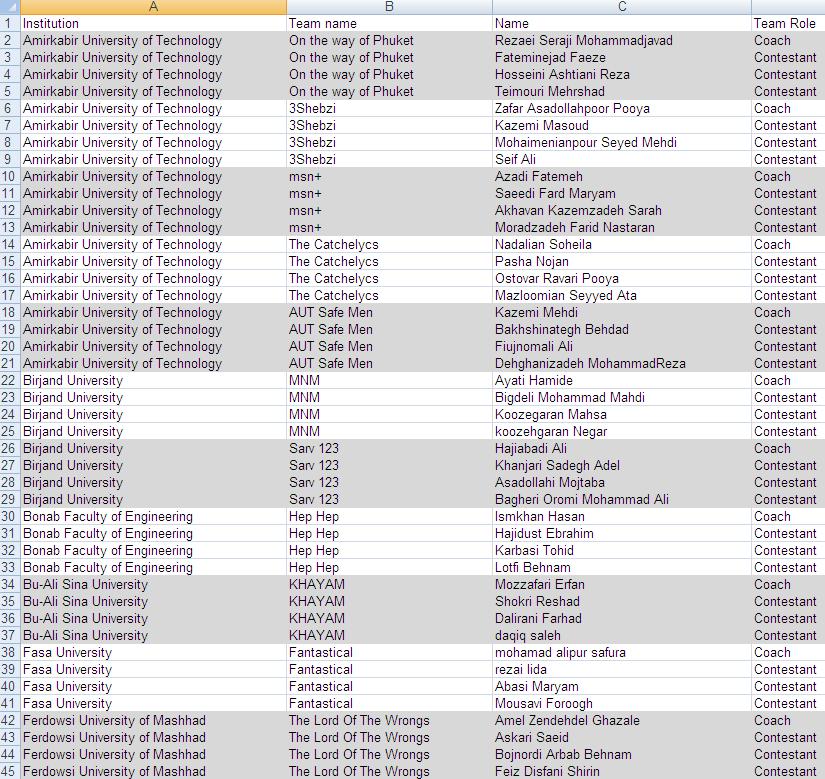Click the 'Institution' header cell
Viewport: 825px width, 779px height.
153,23
